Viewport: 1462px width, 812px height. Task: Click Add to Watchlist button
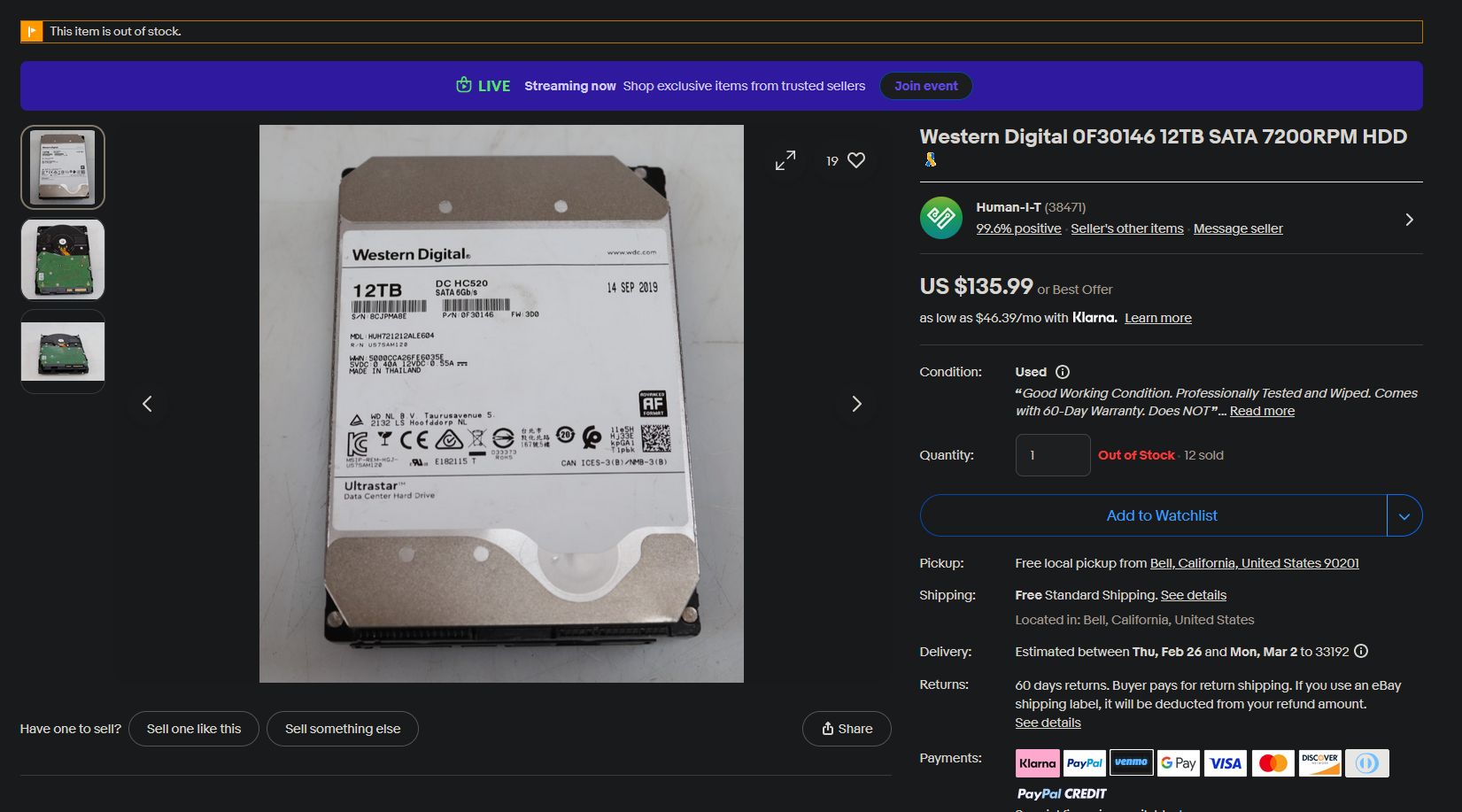coord(1154,515)
